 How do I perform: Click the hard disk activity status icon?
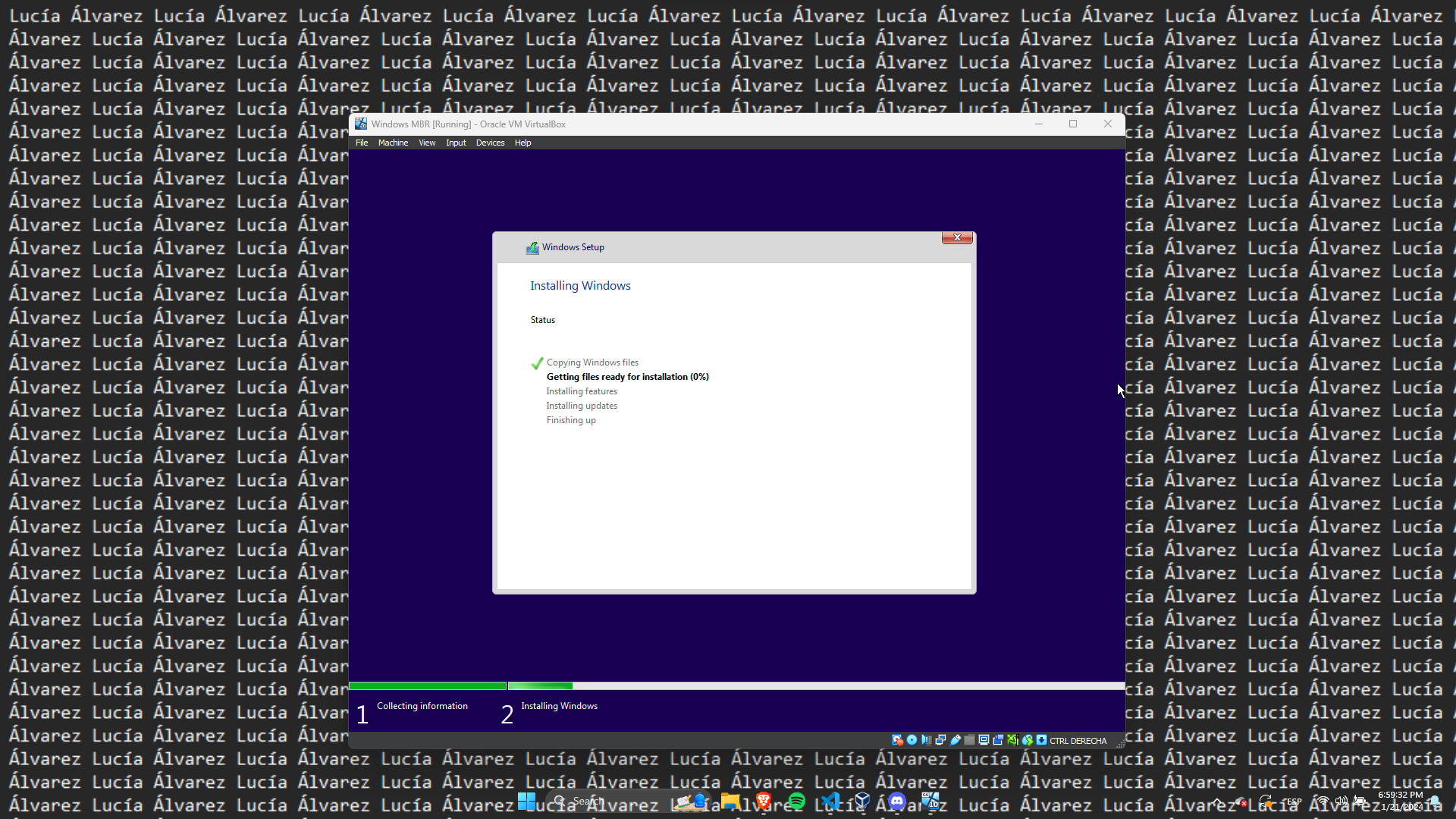tap(897, 740)
